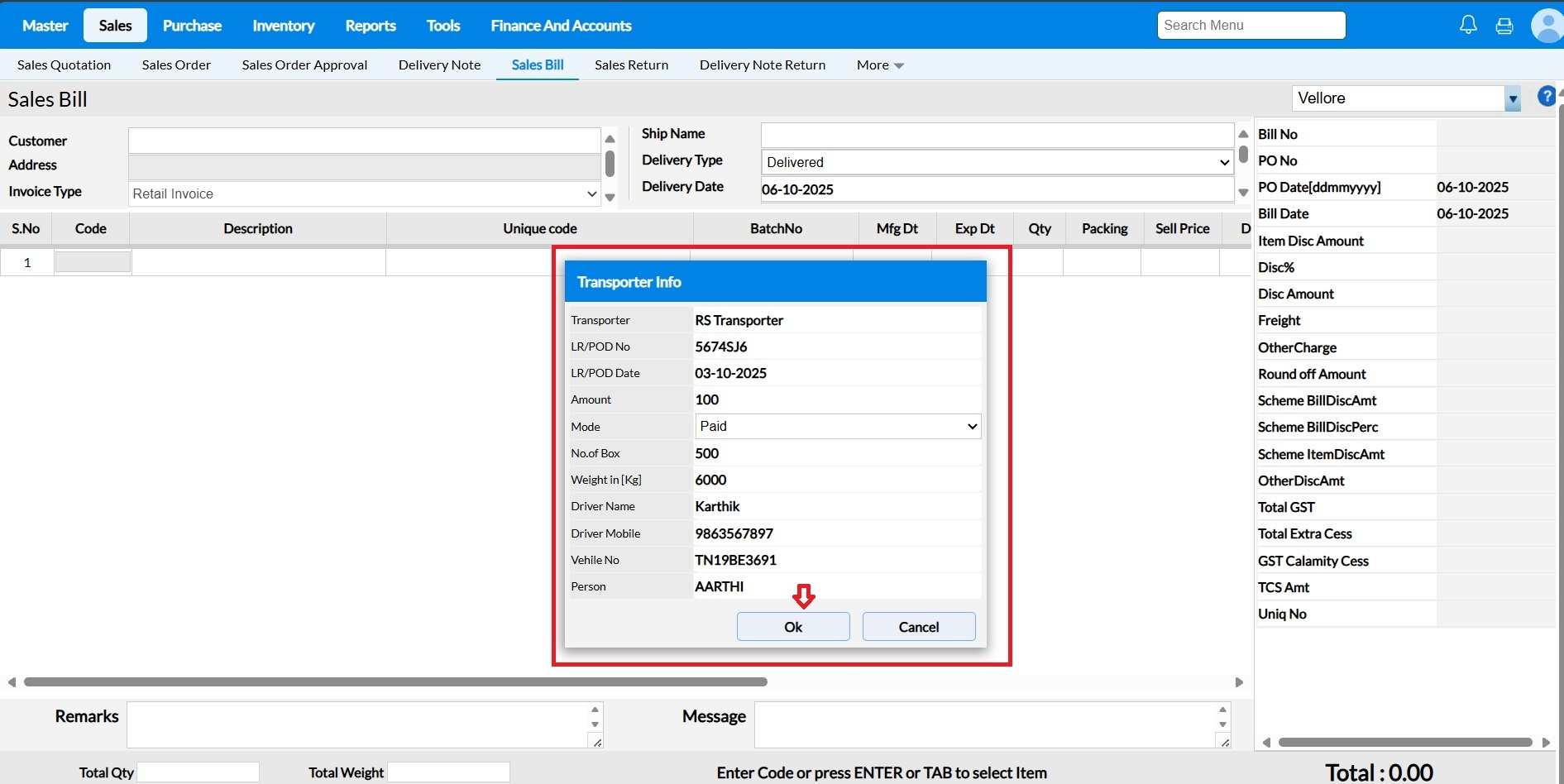Click the Vellore branch dropdown arrow

click(x=1512, y=99)
